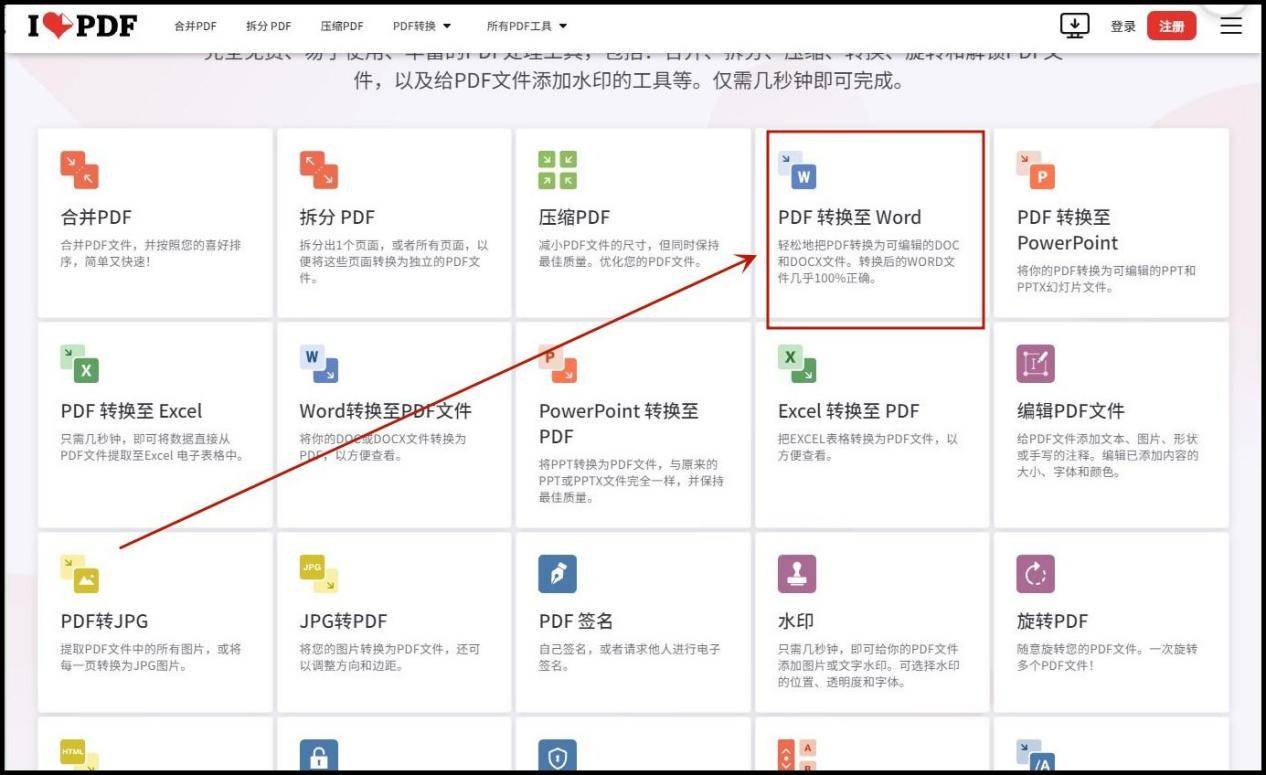The height and width of the screenshot is (775, 1266).
Task: Expand the 所有PDF工具 dropdown menu
Action: [x=527, y=26]
